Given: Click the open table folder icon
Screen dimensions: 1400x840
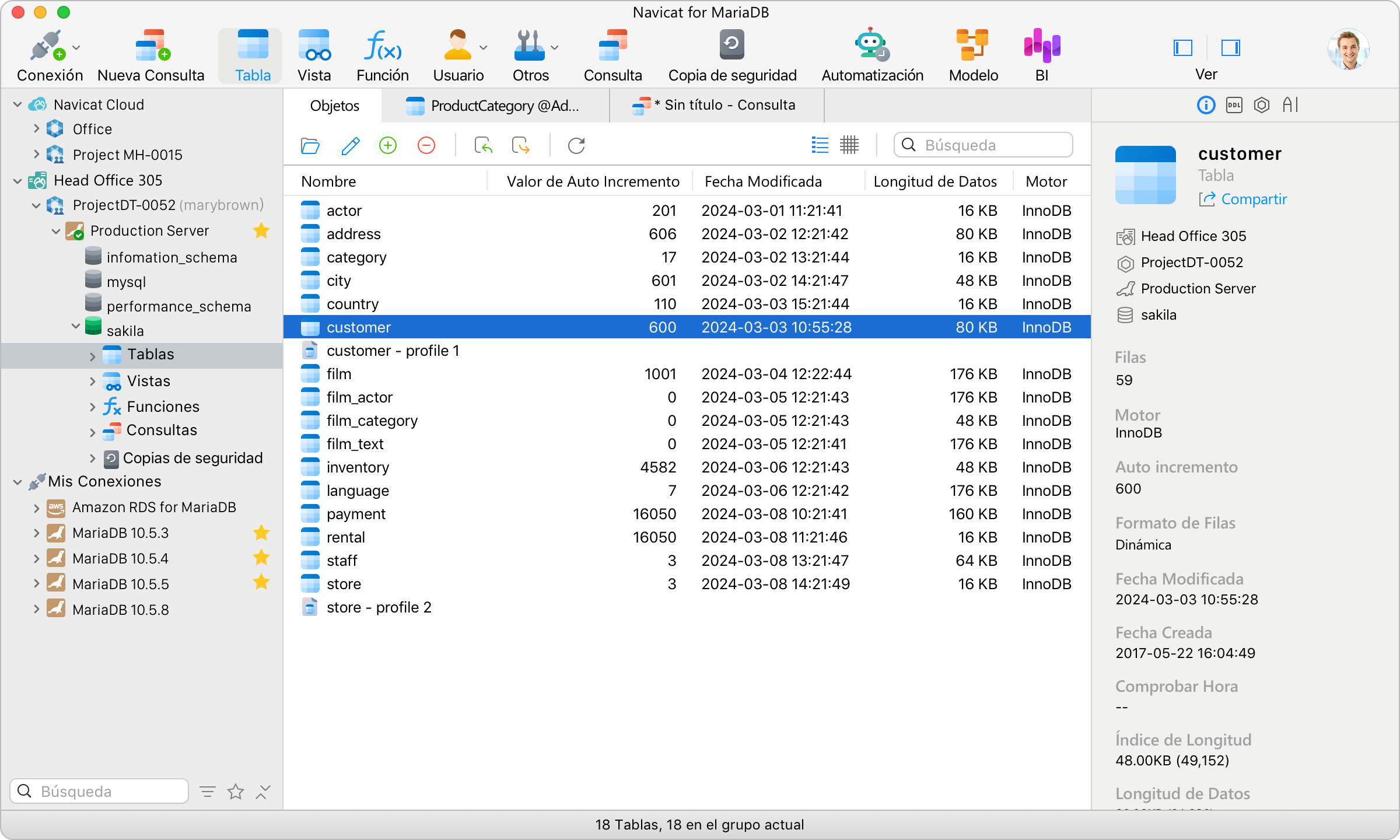Looking at the screenshot, I should tap(310, 145).
